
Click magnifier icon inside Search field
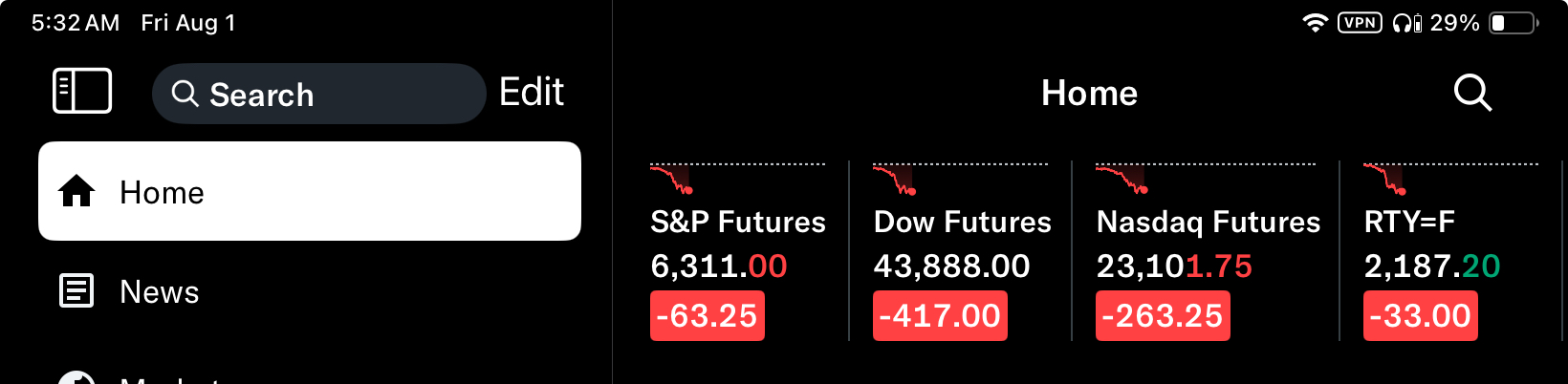pyautogui.click(x=185, y=94)
